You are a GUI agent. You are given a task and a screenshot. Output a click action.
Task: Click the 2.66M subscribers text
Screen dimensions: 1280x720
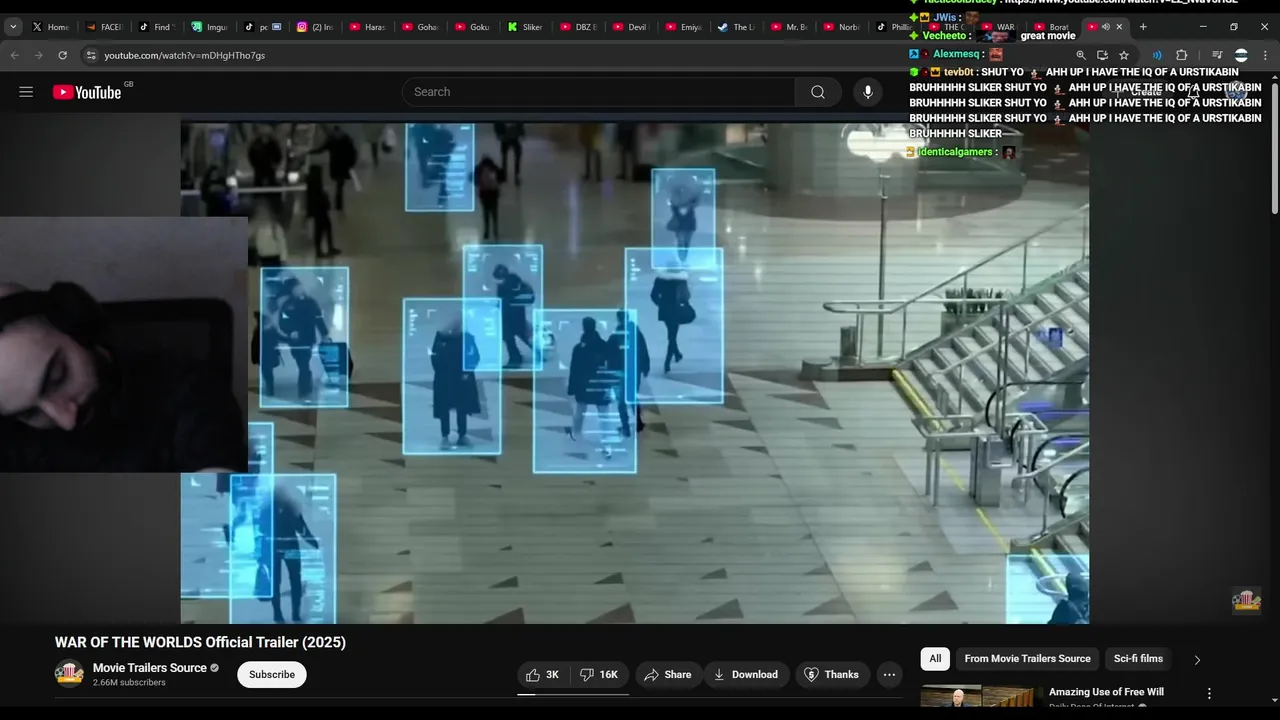pyautogui.click(x=129, y=683)
